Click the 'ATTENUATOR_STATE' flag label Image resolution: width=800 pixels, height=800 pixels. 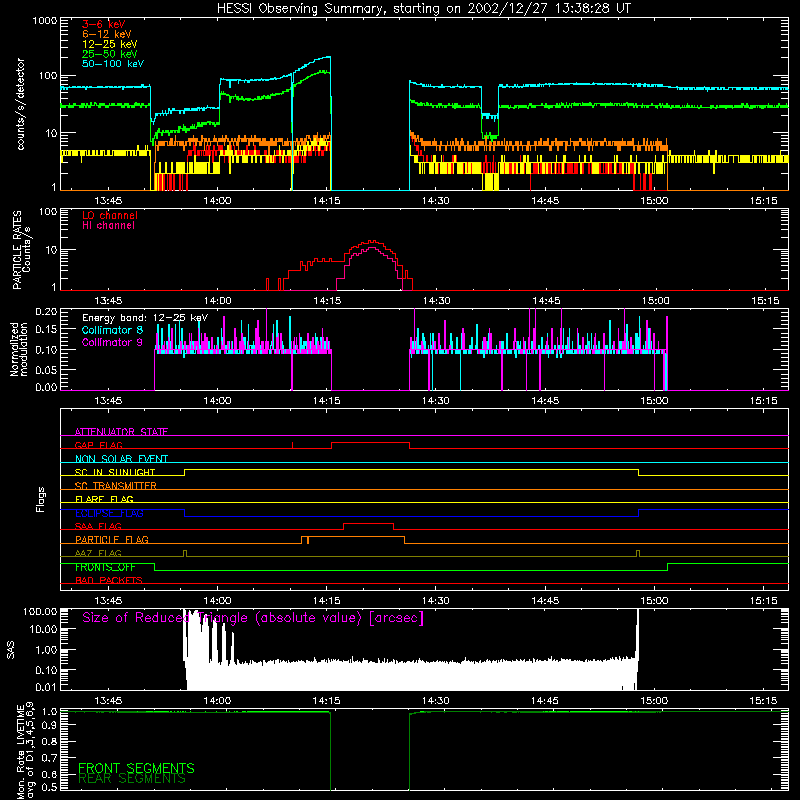(121, 432)
